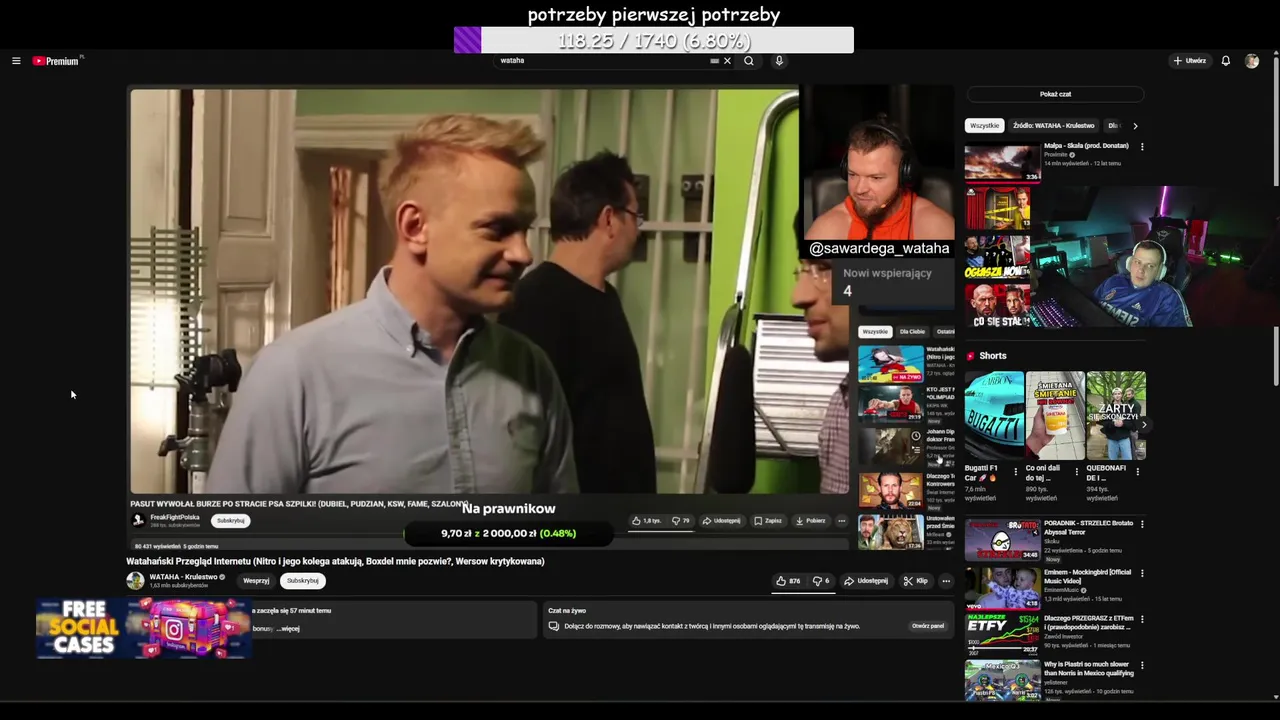Image resolution: width=1280 pixels, height=720 pixels.
Task: Select the 'Źródło: WATAHA - Krulestwo' chip
Action: click(x=1053, y=126)
